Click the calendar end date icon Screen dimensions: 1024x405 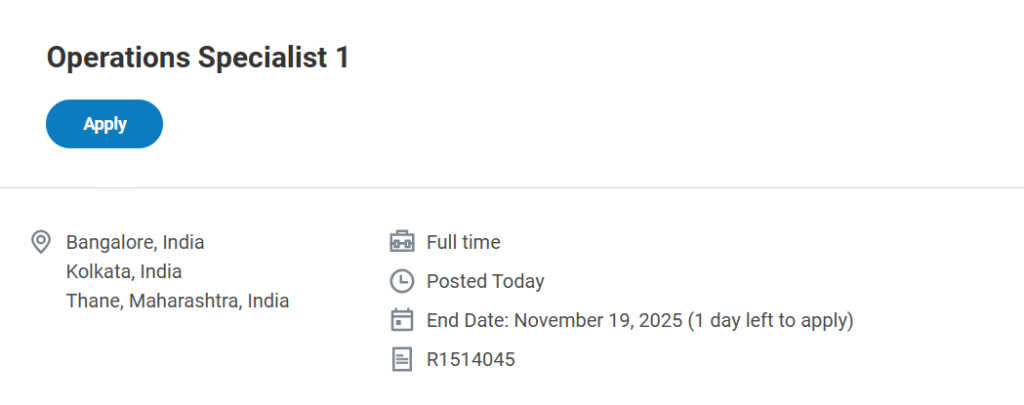[x=401, y=320]
